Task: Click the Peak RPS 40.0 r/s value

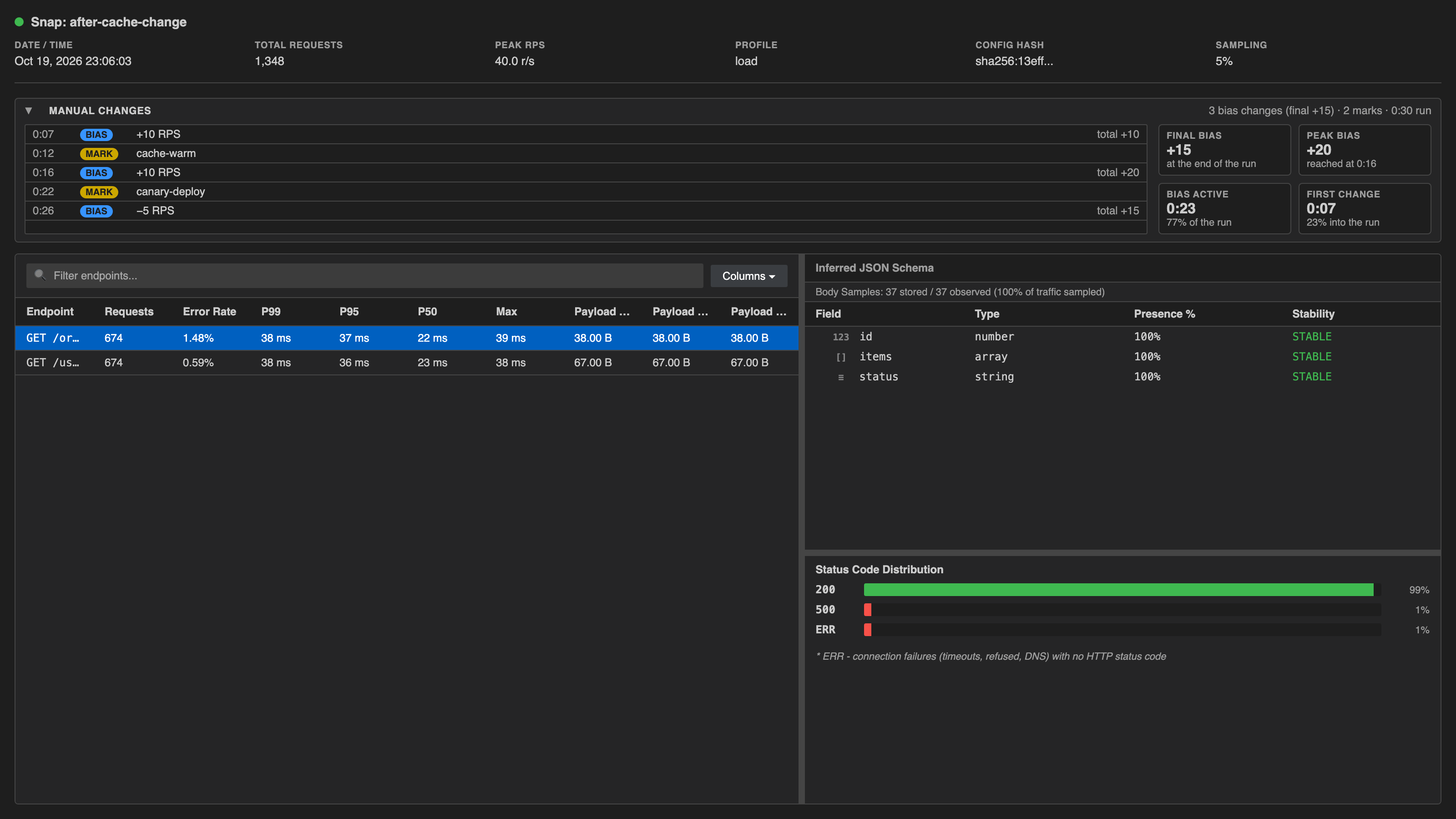Action: (514, 61)
